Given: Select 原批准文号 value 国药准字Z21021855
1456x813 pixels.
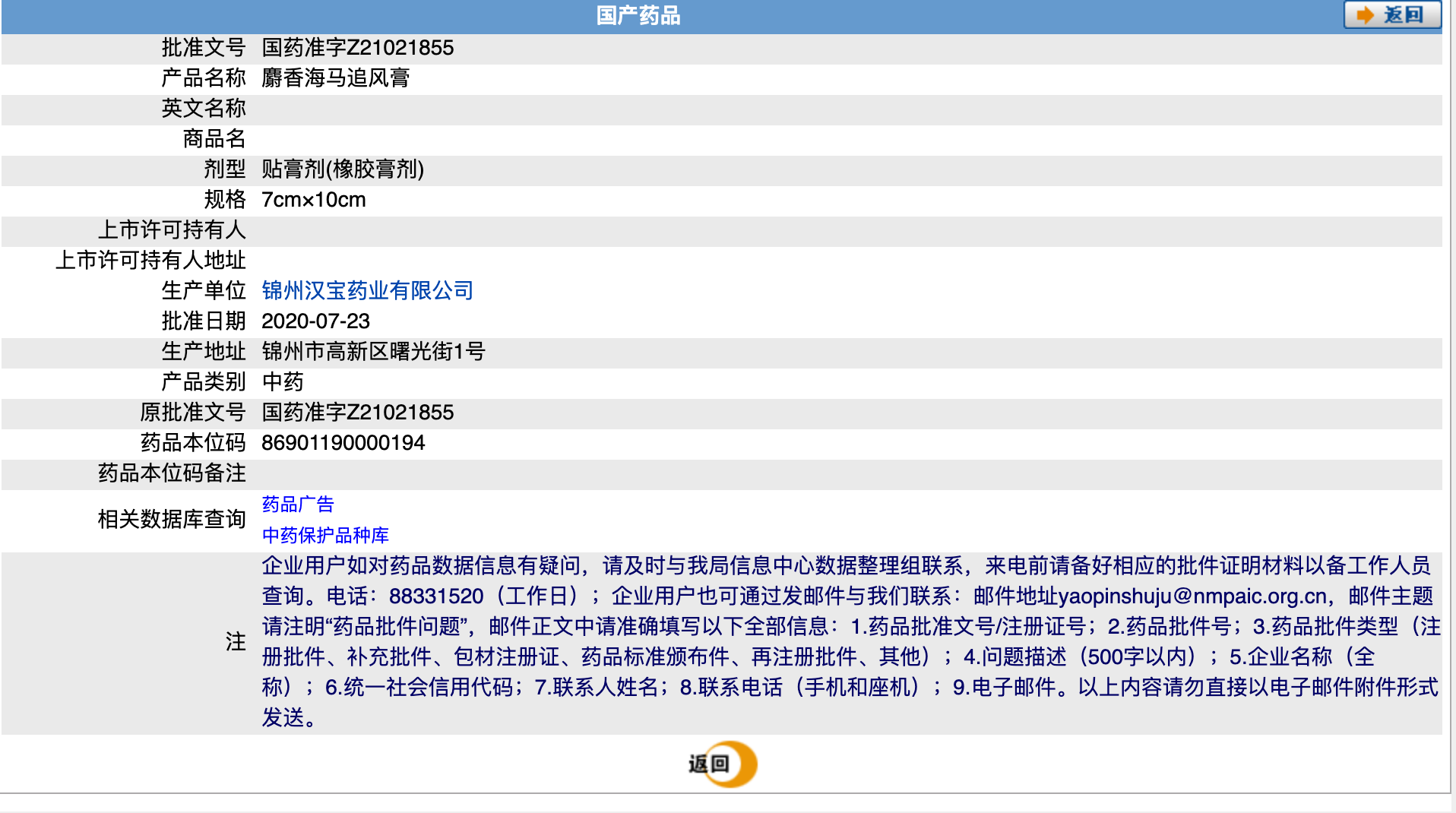Looking at the screenshot, I should click(x=357, y=413).
